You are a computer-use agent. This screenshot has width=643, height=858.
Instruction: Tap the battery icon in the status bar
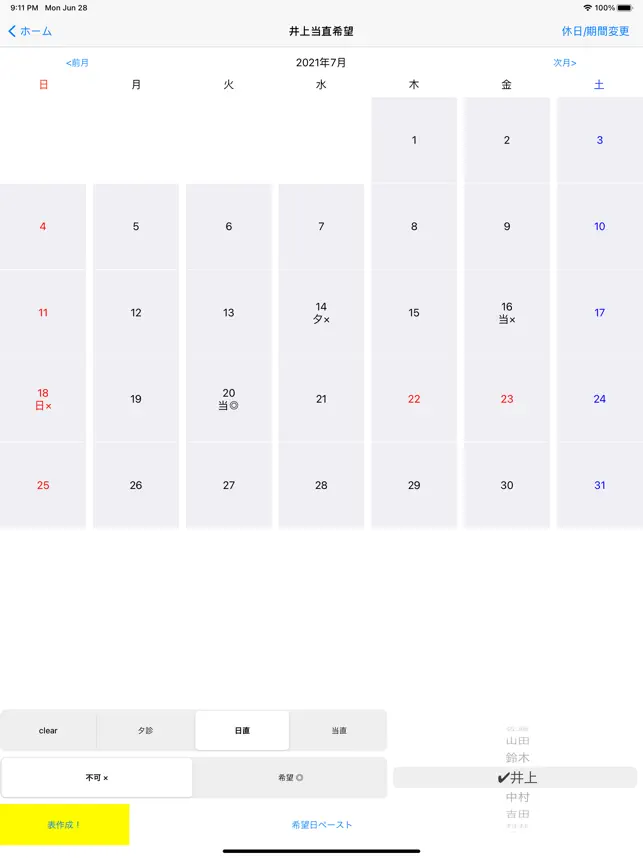click(x=625, y=7)
